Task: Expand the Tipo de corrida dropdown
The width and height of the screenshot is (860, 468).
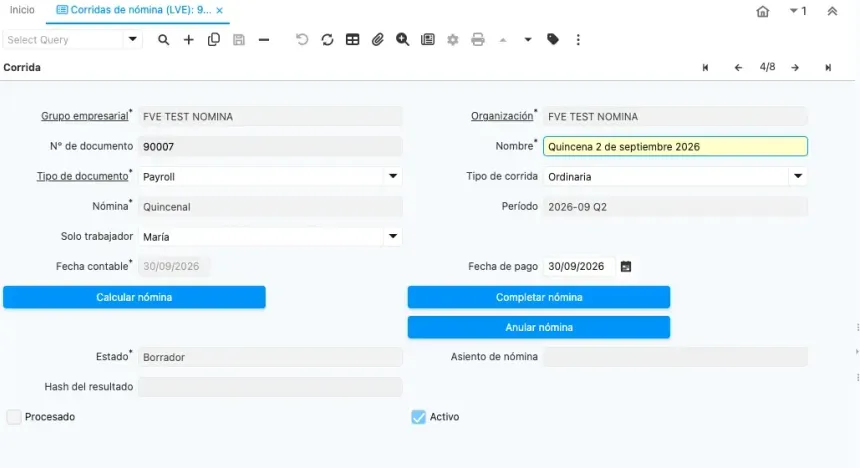Action: click(x=797, y=176)
